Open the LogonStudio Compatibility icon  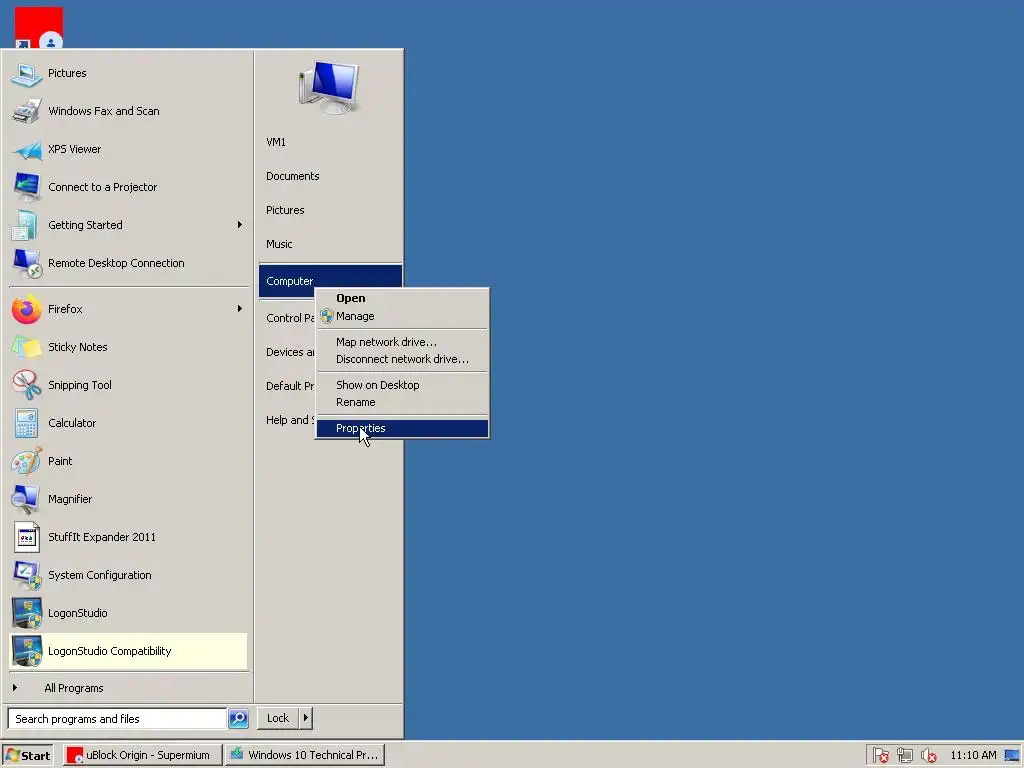(x=26, y=651)
